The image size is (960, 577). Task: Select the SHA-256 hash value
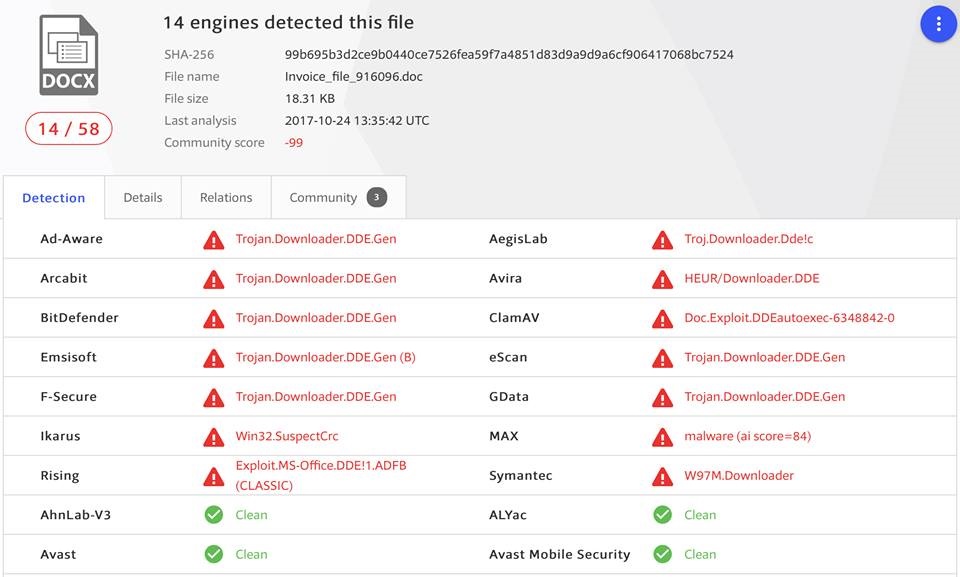click(509, 55)
